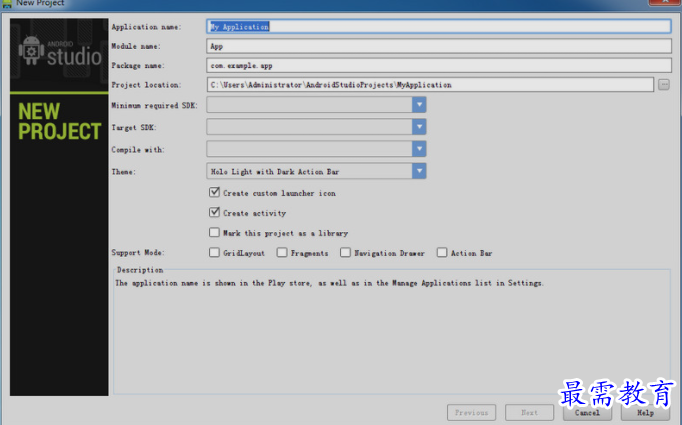Viewport: 682px width, 425px height.
Task: Uncheck Create custom launcher icon
Action: click(x=214, y=192)
